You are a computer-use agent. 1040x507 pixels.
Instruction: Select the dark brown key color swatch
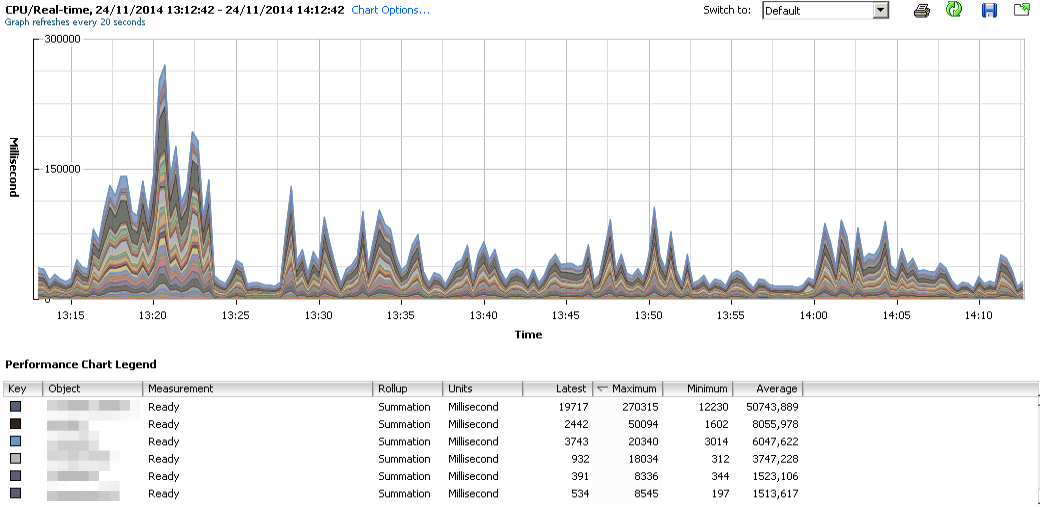click(15, 424)
